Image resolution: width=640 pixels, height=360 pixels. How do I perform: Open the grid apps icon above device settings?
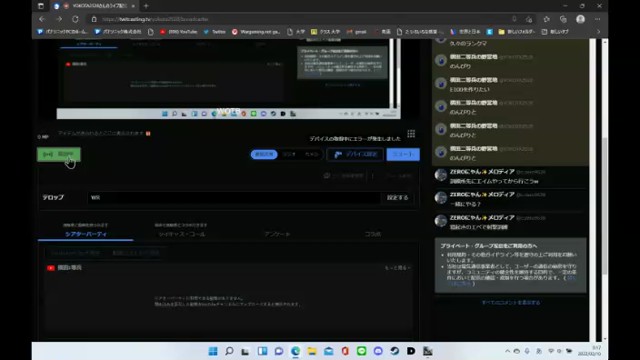pyautogui.click(x=411, y=134)
